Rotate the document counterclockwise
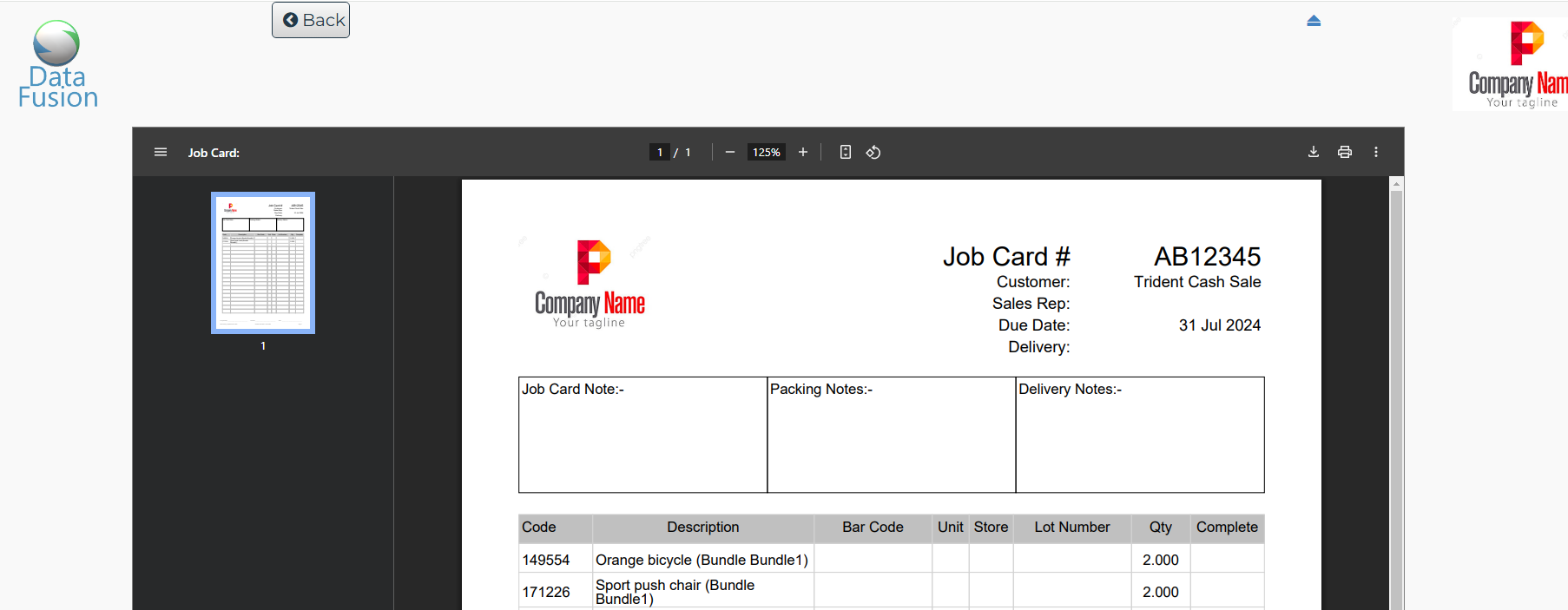The width and height of the screenshot is (1568, 610). (873, 152)
